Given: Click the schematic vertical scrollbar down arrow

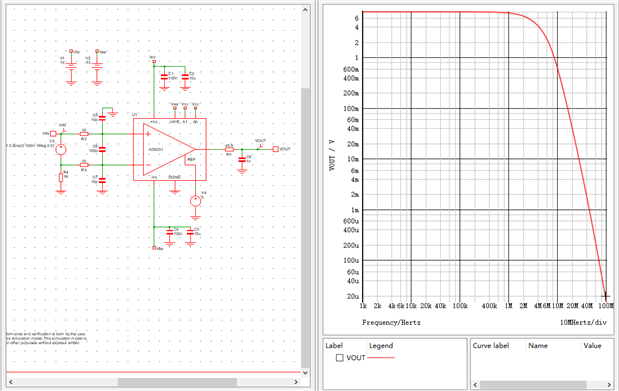Looking at the screenshot, I should (305, 372).
